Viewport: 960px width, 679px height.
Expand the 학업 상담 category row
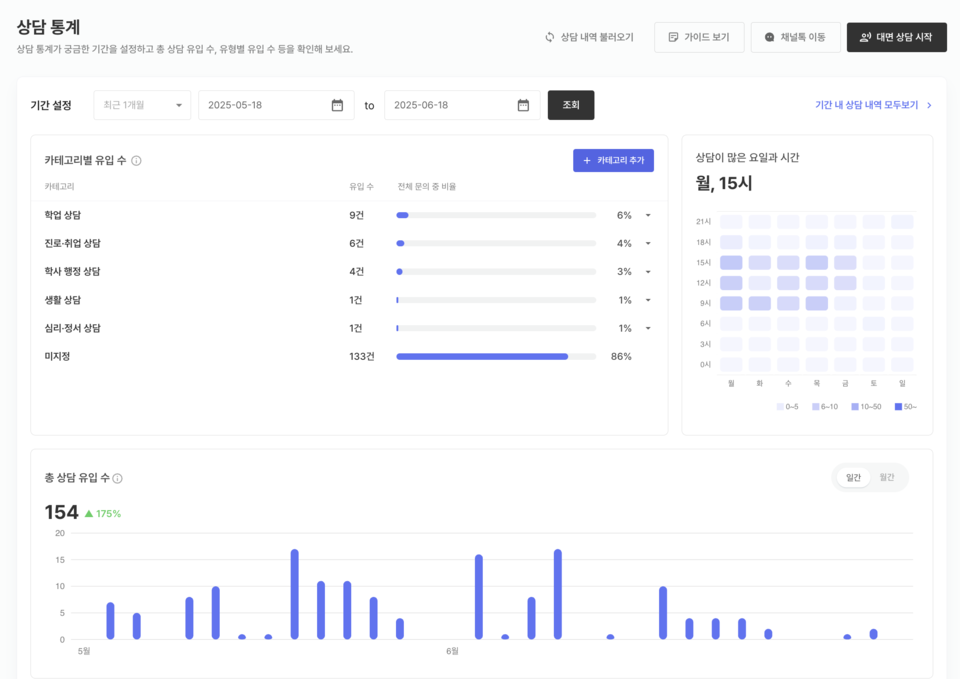[648, 215]
